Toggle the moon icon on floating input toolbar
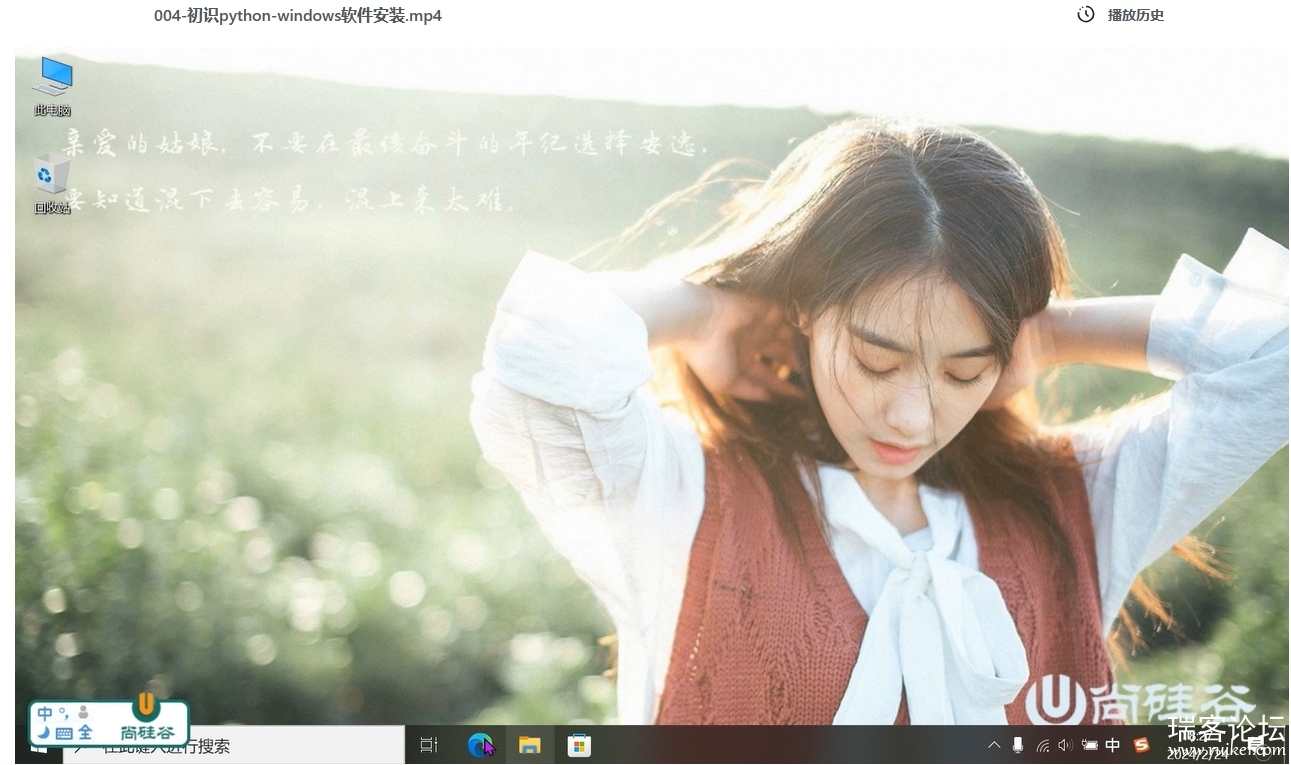 coord(44,733)
